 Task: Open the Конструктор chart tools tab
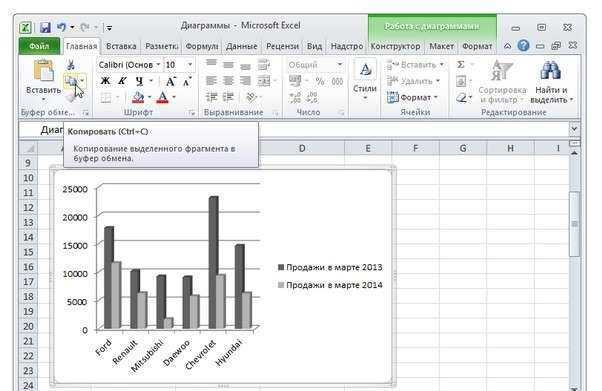coord(395,46)
